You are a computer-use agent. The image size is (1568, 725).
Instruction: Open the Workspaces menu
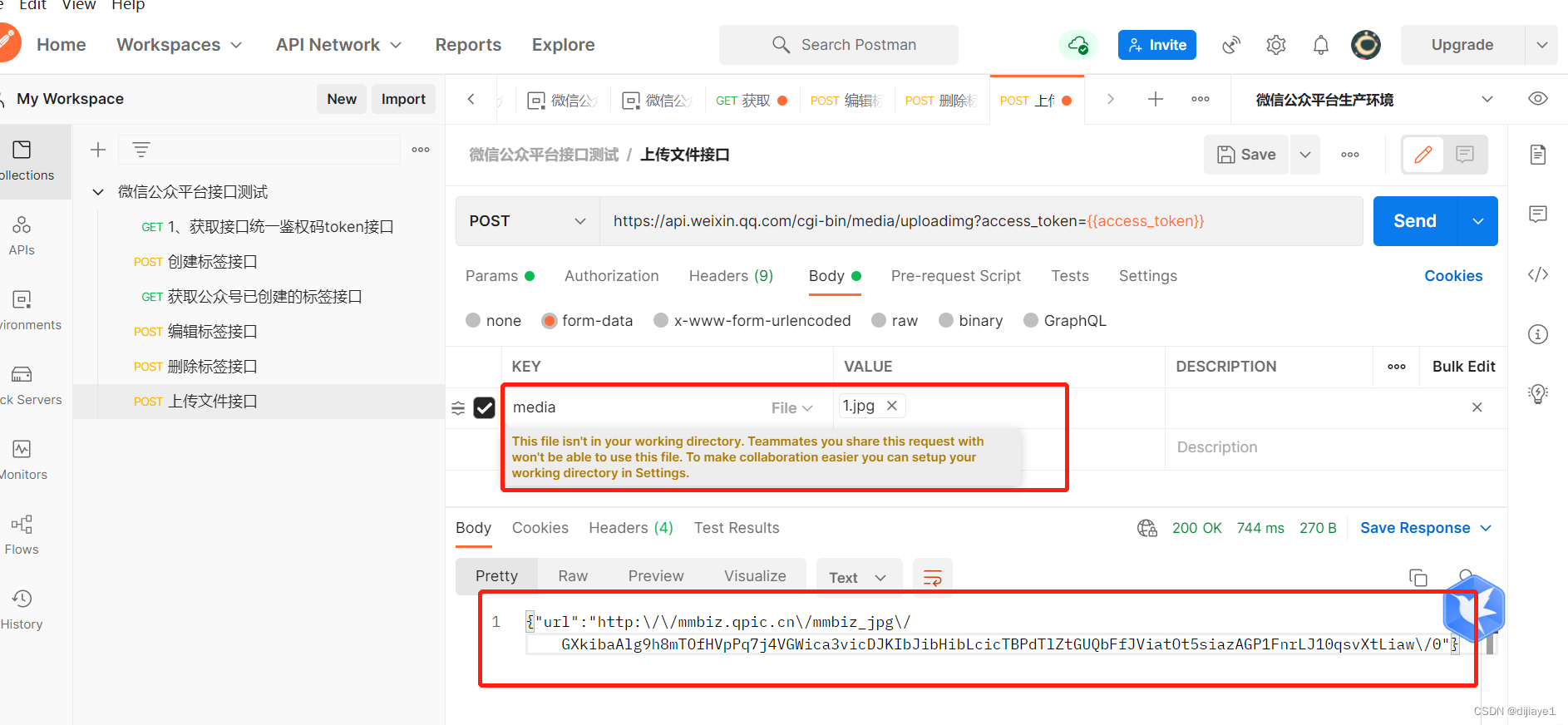point(179,45)
